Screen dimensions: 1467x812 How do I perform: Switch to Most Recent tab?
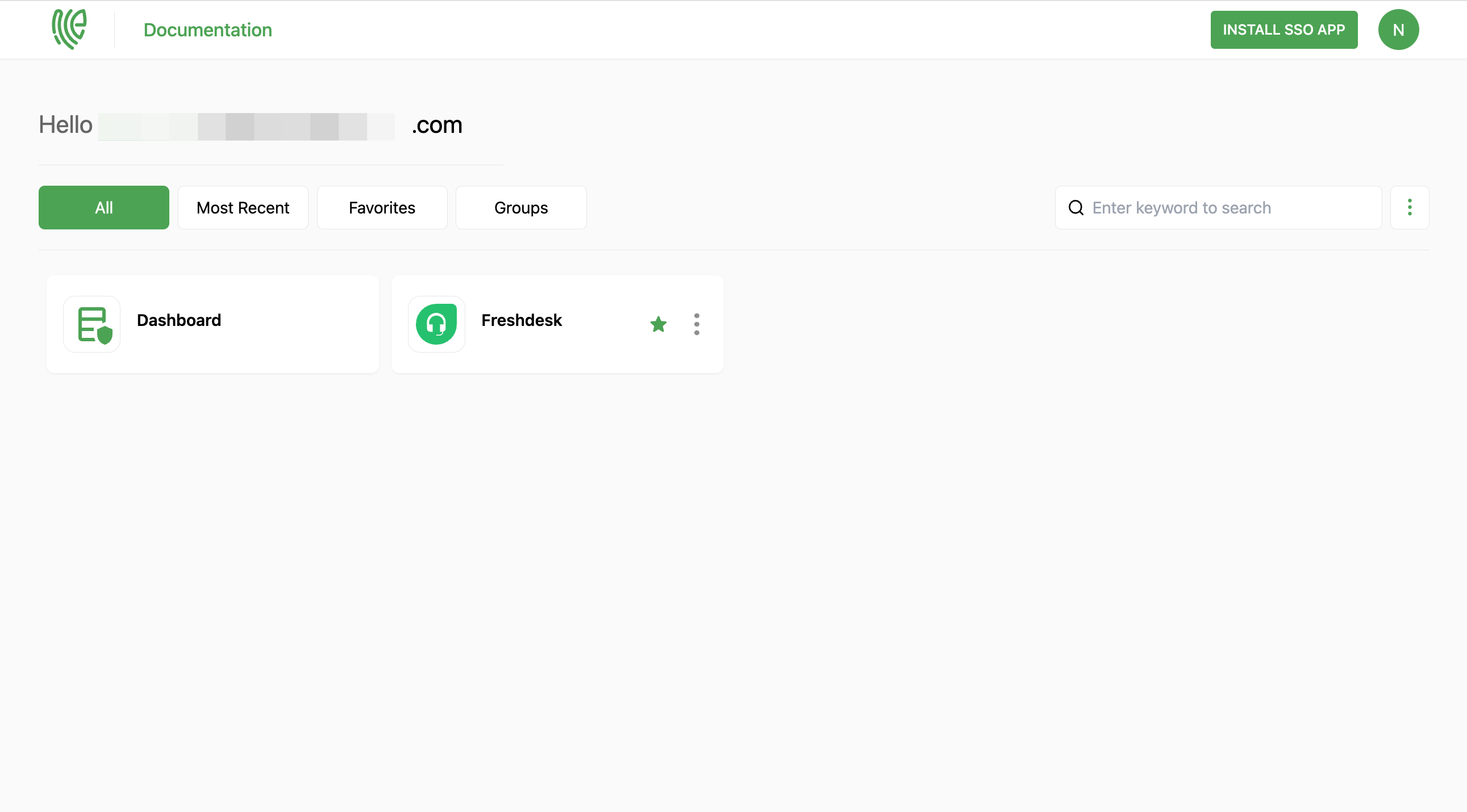243,207
